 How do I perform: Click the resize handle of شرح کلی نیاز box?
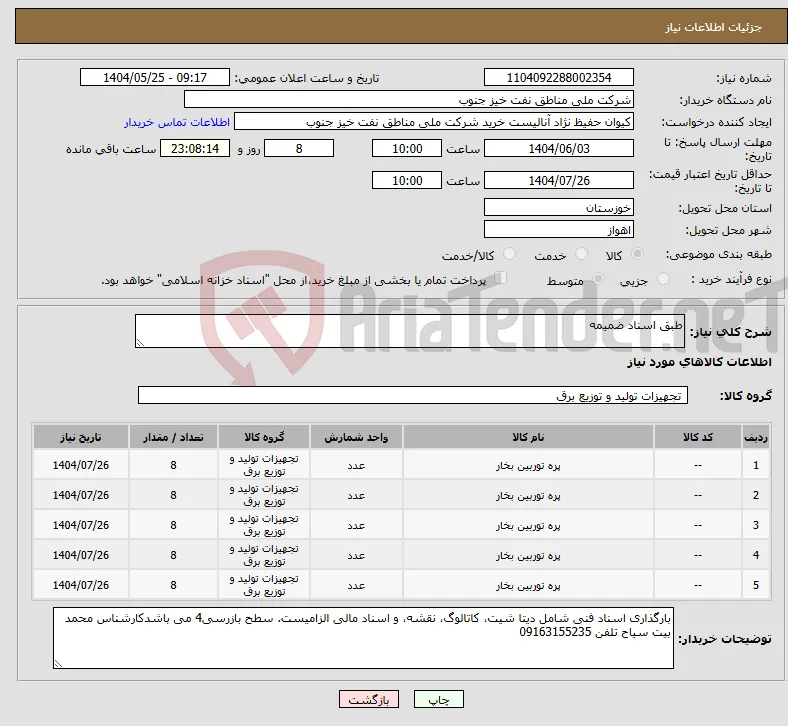tap(140, 343)
